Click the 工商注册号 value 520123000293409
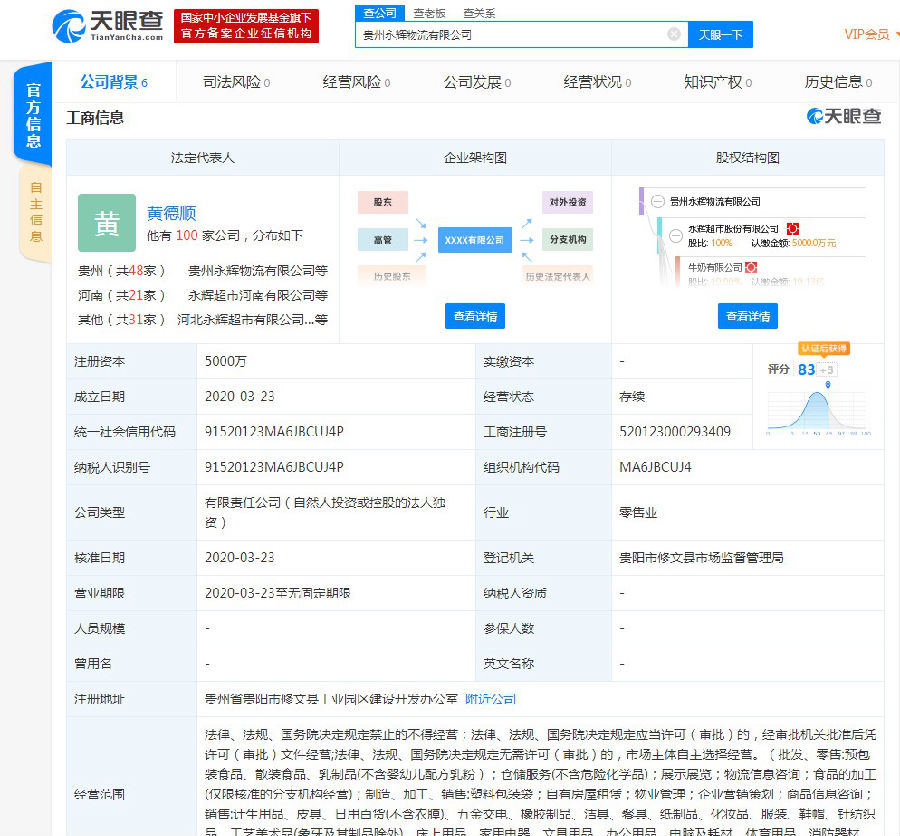900x836 pixels. (x=675, y=431)
